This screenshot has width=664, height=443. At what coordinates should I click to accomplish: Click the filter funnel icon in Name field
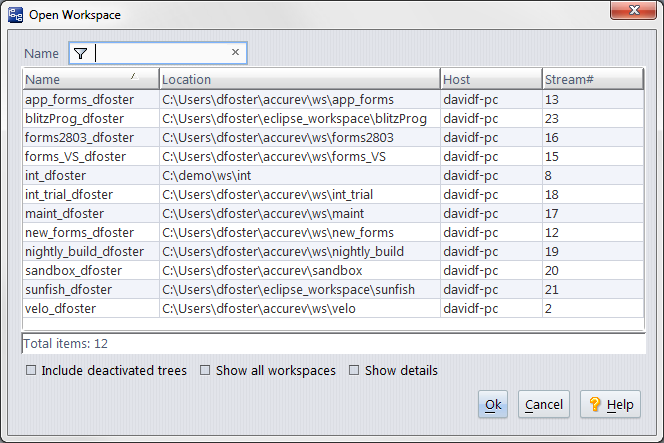click(x=81, y=54)
